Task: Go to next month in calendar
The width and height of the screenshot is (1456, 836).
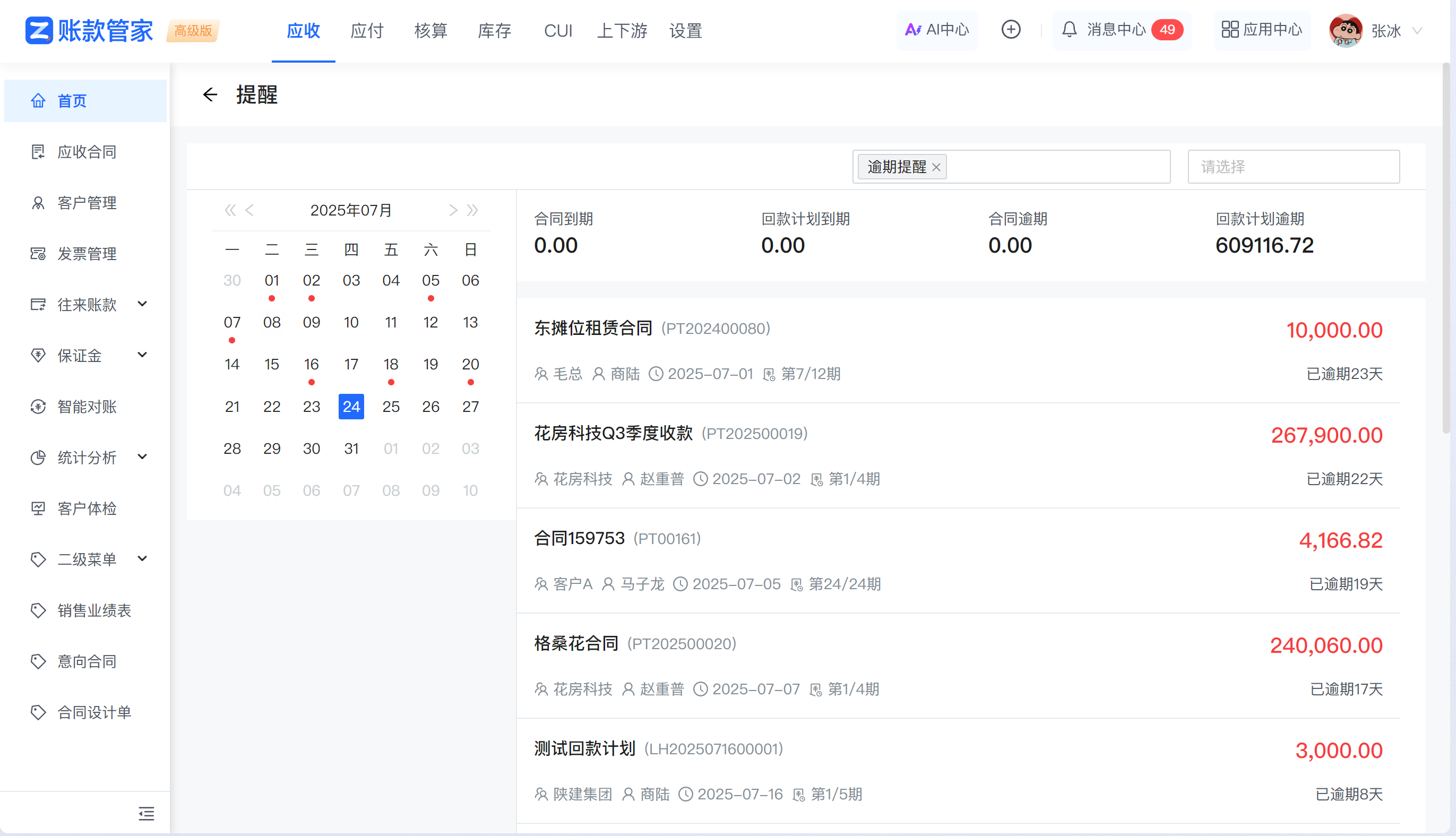Action: coord(453,210)
